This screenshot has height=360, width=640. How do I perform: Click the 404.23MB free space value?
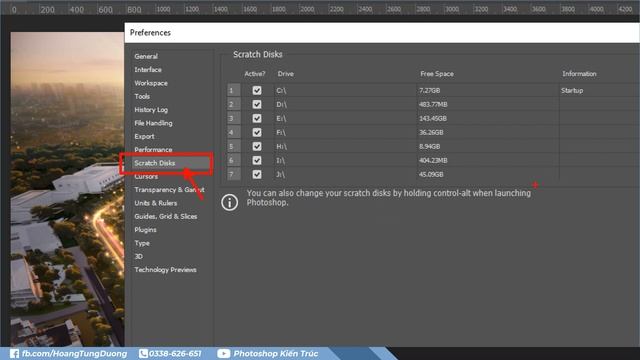433,160
